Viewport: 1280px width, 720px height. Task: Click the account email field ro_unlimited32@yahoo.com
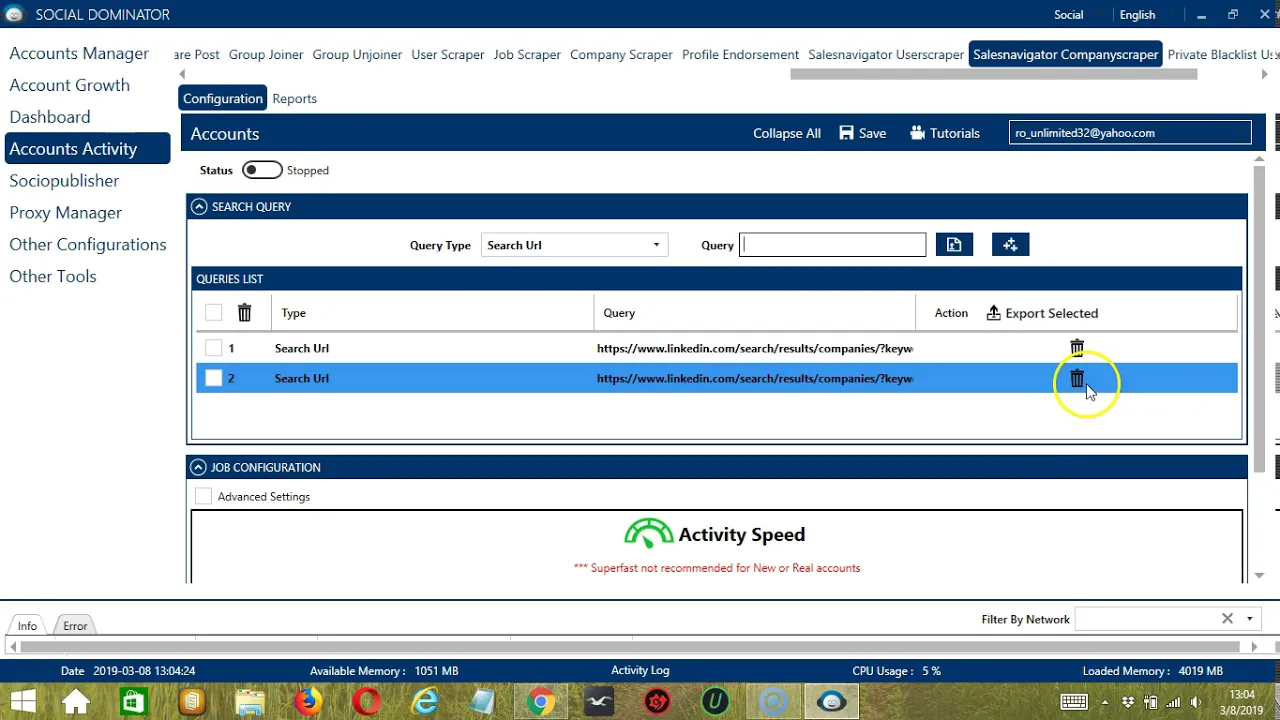point(1130,133)
